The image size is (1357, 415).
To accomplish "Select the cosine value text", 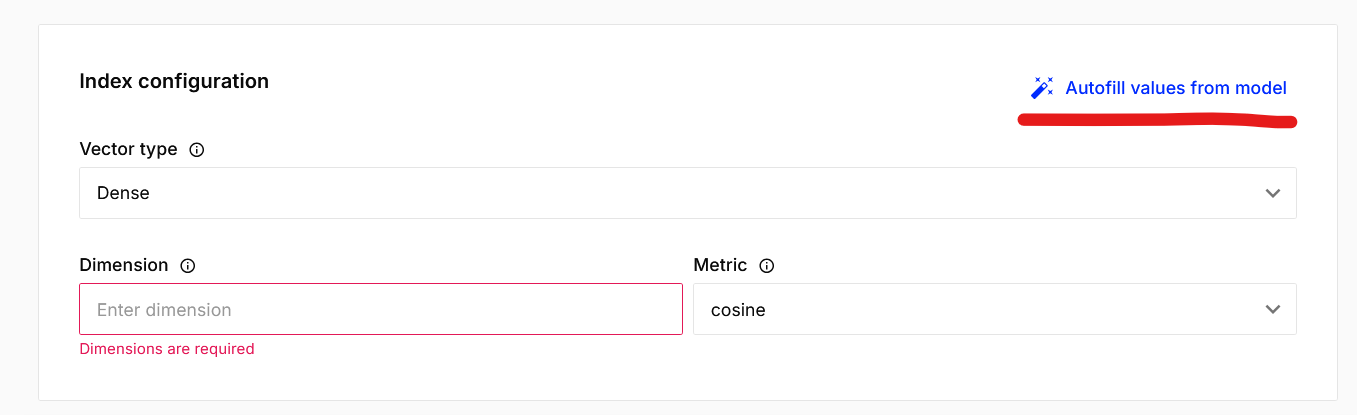I will (738, 310).
